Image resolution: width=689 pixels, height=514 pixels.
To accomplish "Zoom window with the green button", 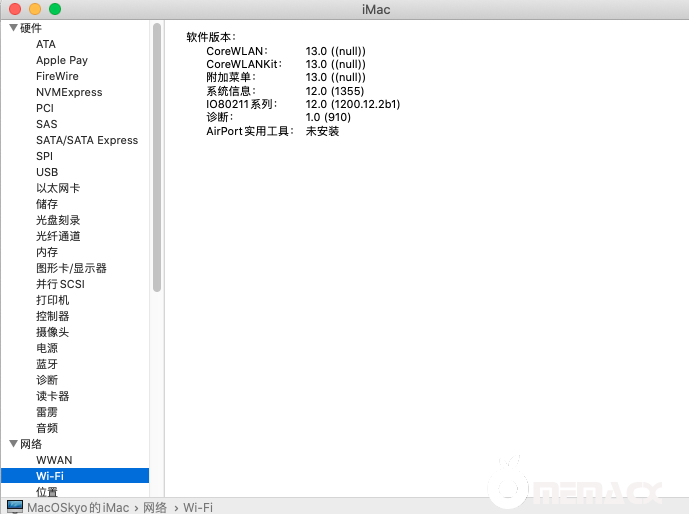I will pos(55,9).
